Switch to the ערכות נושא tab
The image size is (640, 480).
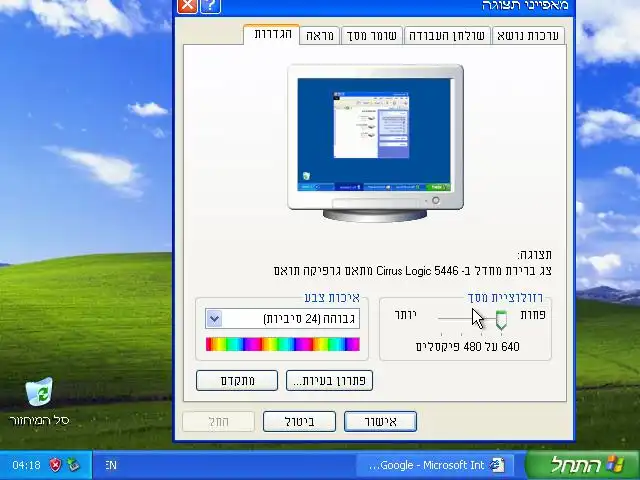pos(528,36)
